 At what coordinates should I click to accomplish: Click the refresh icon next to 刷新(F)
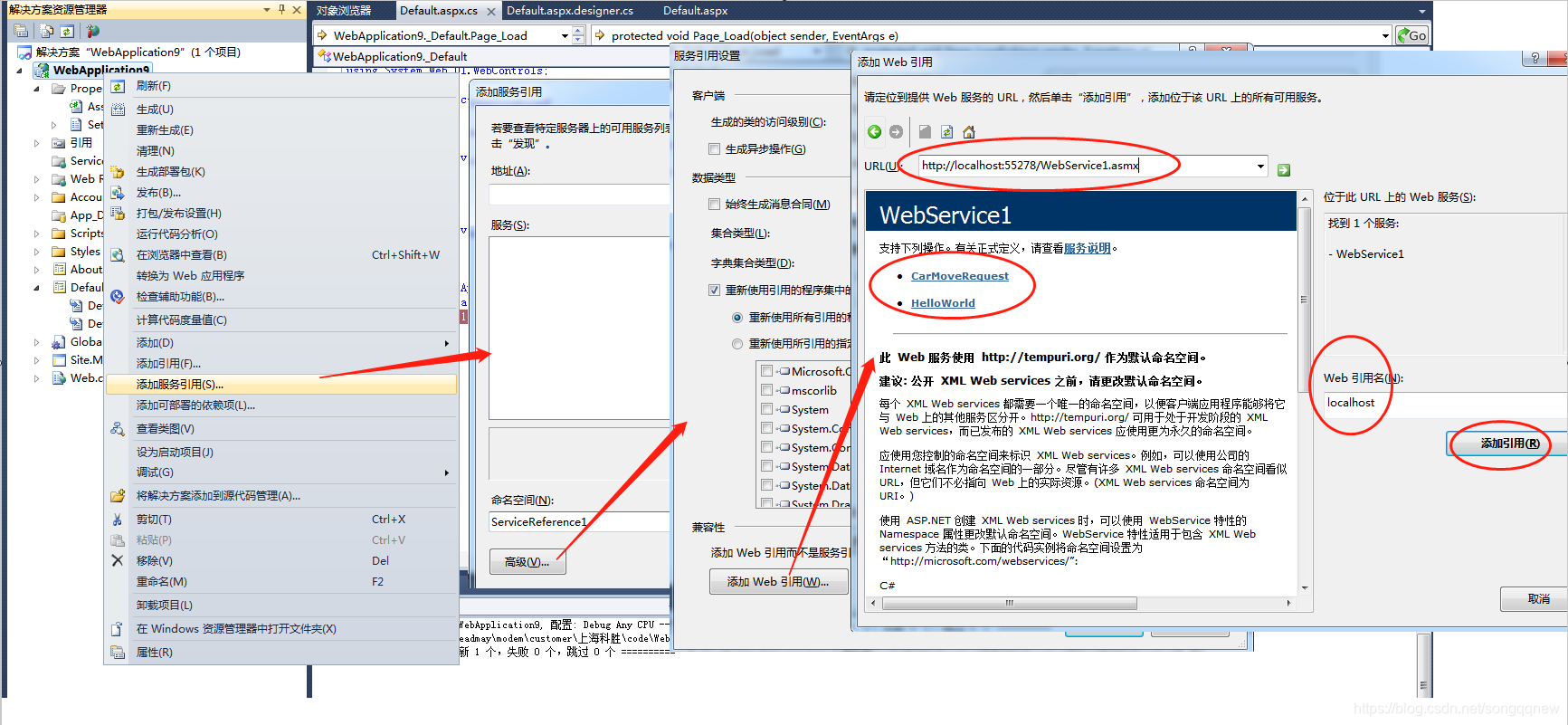(118, 87)
